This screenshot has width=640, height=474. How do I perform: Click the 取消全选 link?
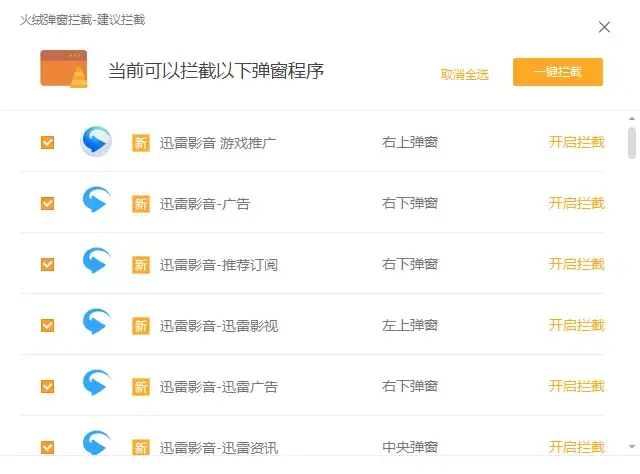point(464,74)
